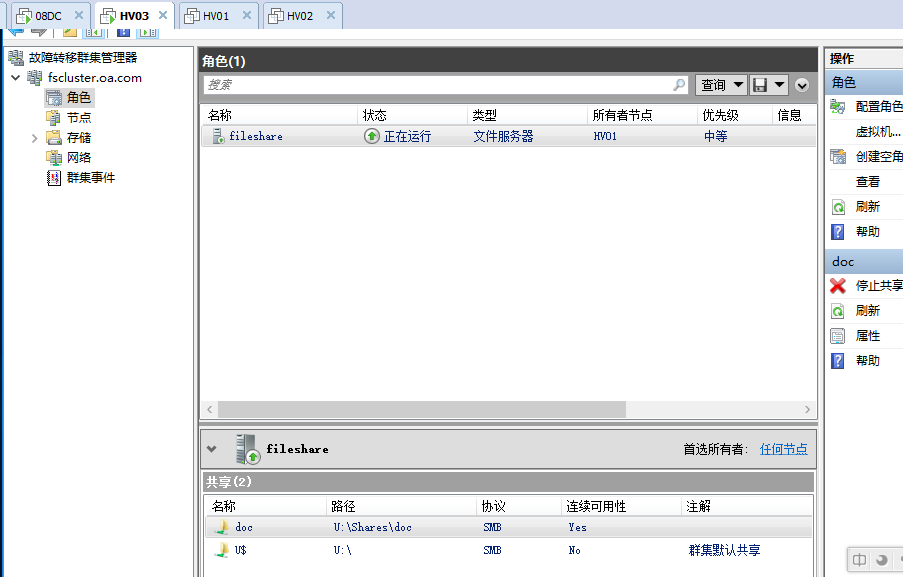Image resolution: width=903 pixels, height=577 pixels.
Task: Click the 文件服务器 type cell
Action: coord(503,136)
